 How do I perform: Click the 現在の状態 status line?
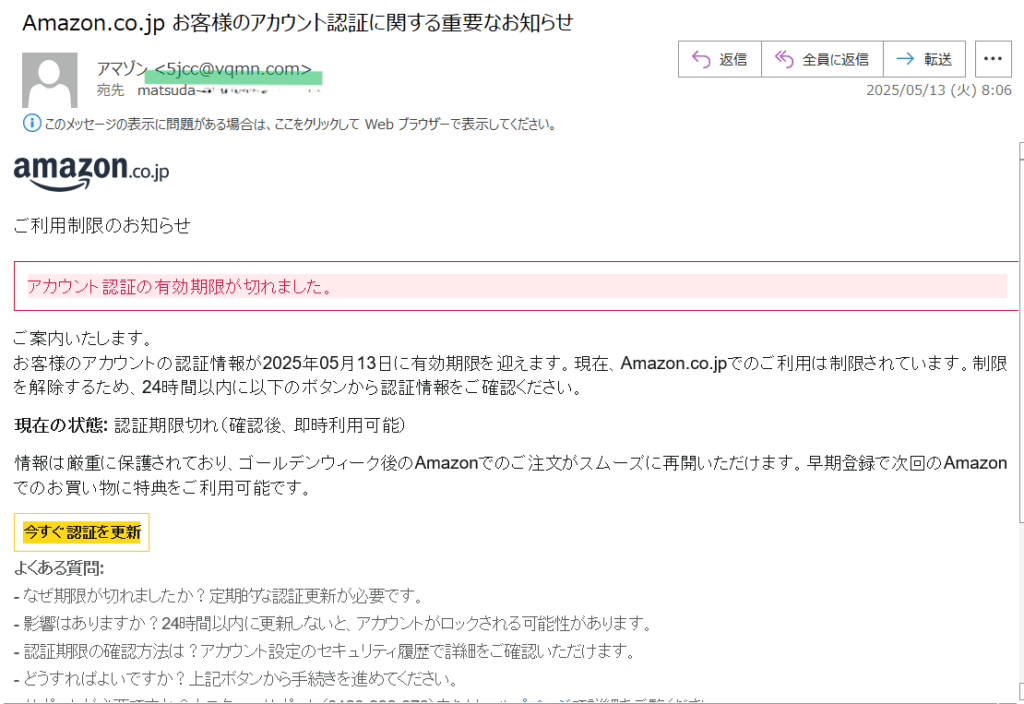pos(210,426)
